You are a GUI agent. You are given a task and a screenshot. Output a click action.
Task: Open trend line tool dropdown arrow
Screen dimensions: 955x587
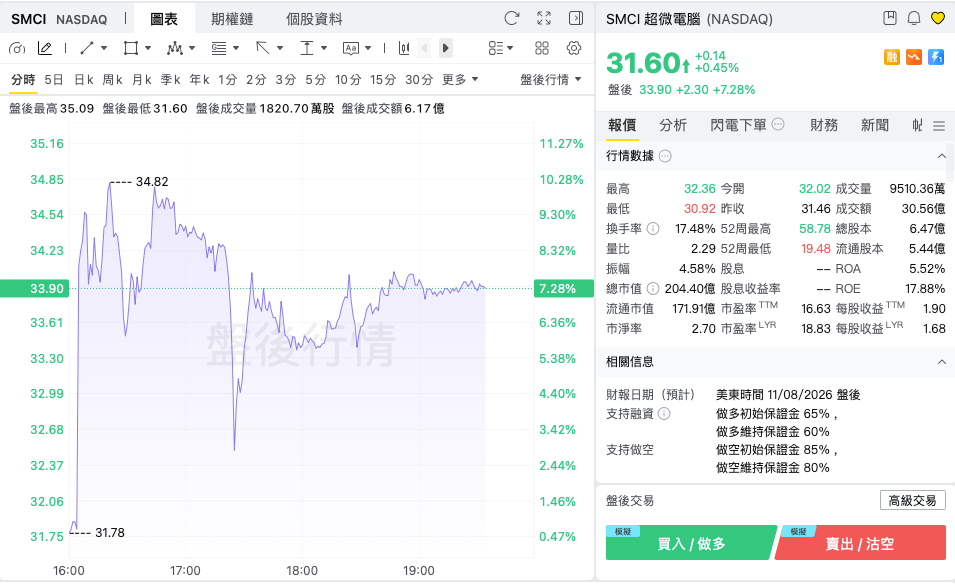[x=104, y=48]
